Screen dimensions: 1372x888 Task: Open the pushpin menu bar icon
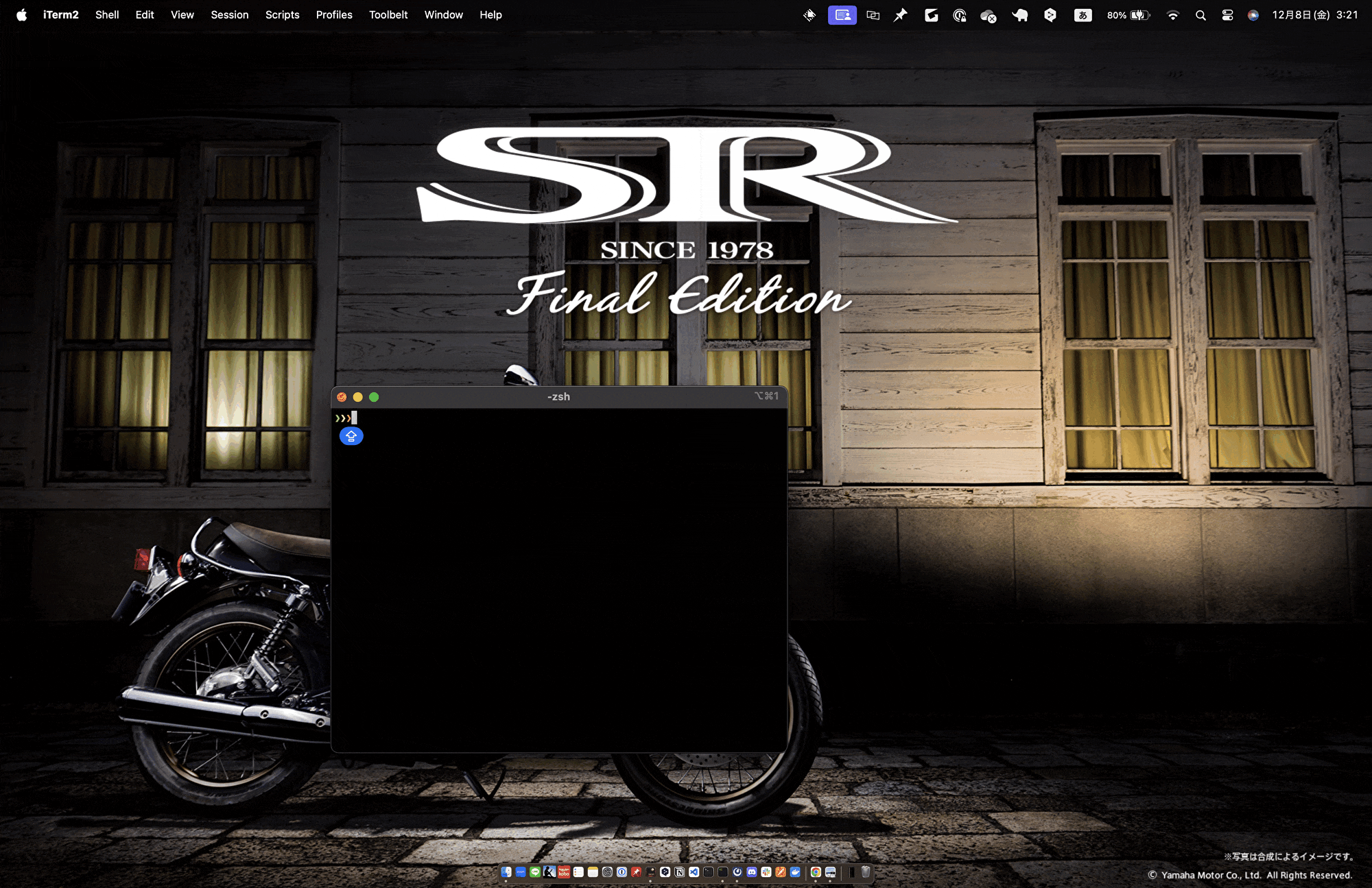click(900, 15)
